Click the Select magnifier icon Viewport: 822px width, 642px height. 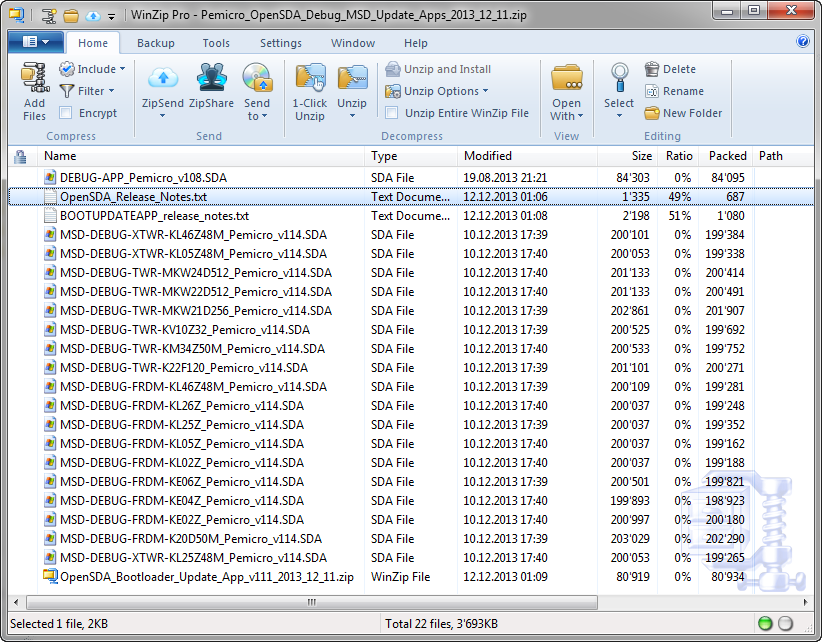pyautogui.click(x=619, y=78)
